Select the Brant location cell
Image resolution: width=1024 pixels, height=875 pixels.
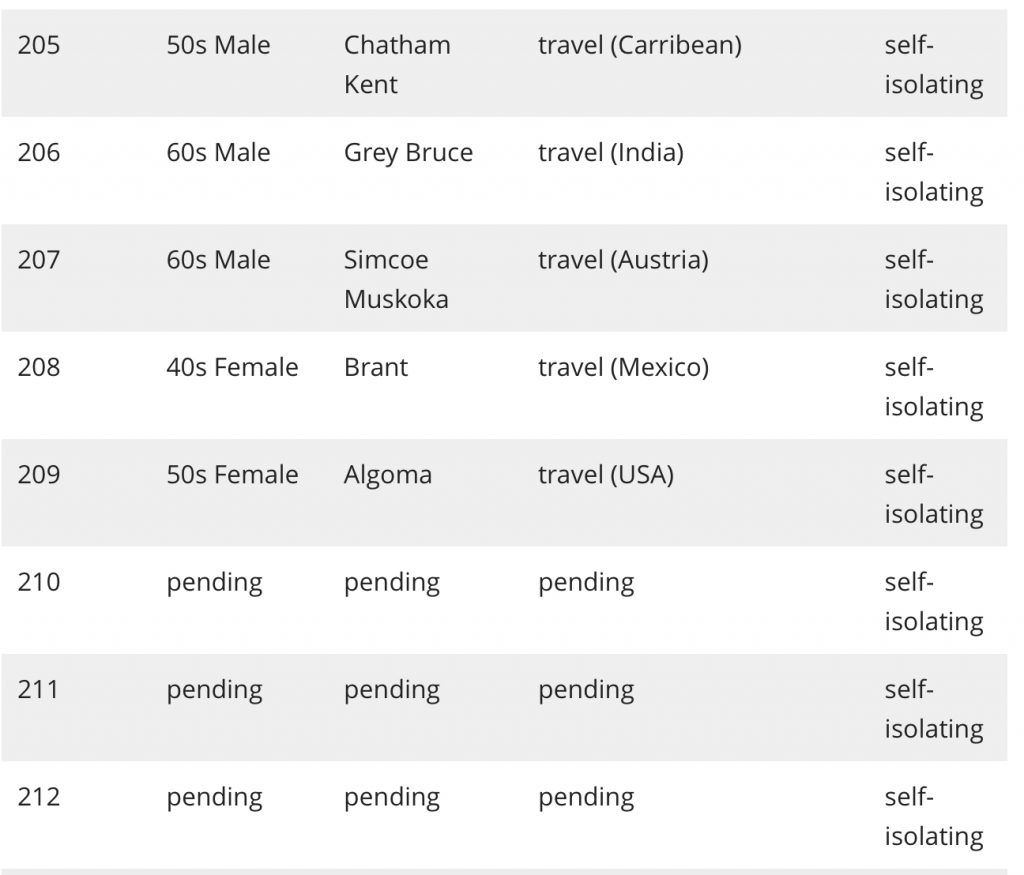pos(376,367)
